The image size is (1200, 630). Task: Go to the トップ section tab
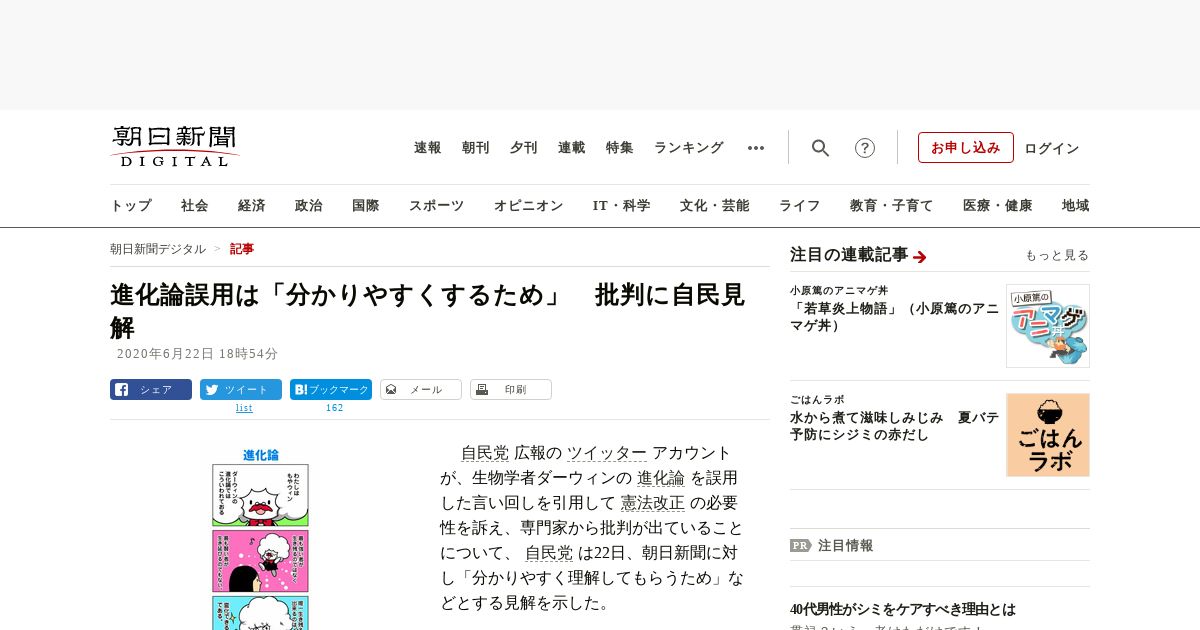coord(131,206)
